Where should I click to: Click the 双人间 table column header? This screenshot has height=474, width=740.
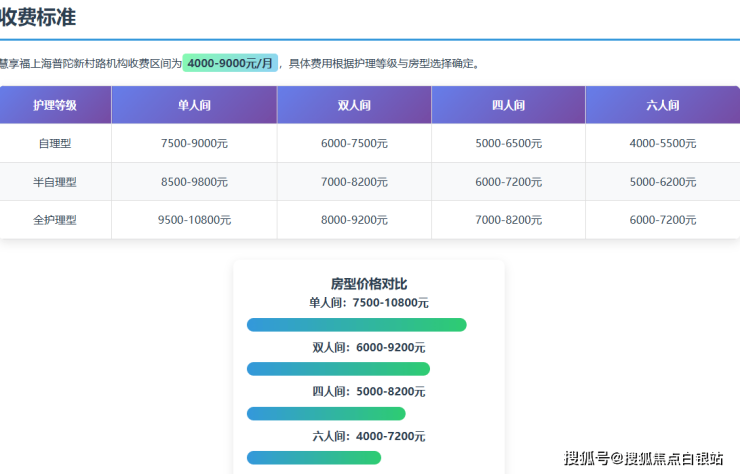click(354, 105)
